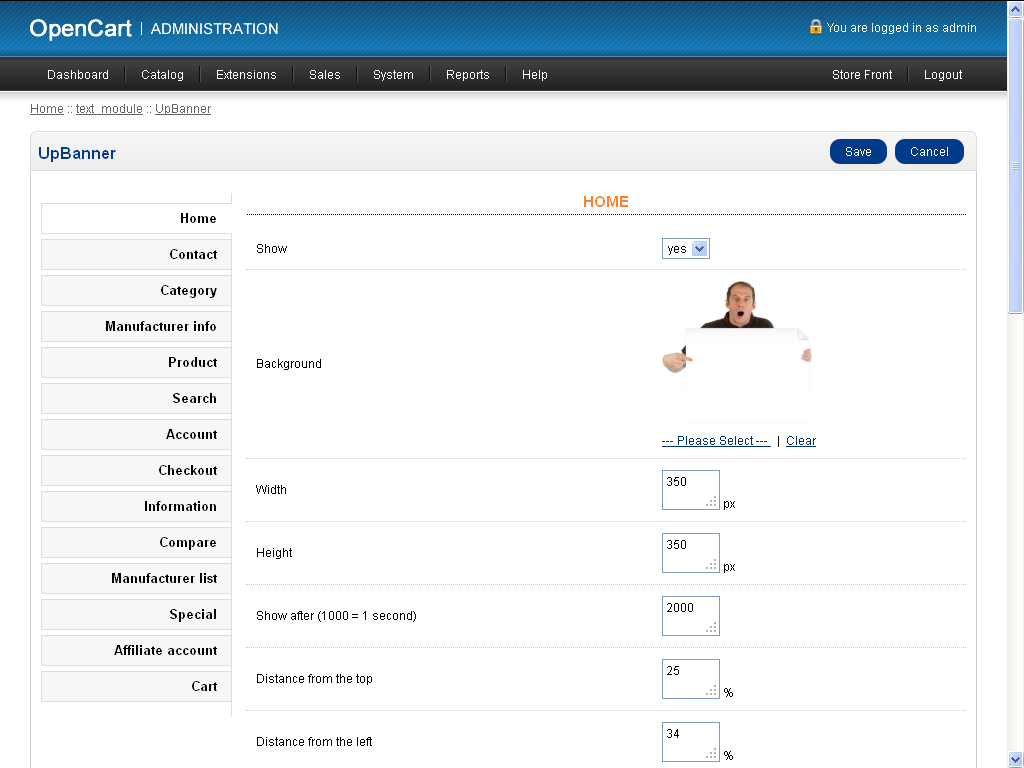Switch to the Affiliate account tab
Viewport: 1024px width, 768px height.
[136, 650]
